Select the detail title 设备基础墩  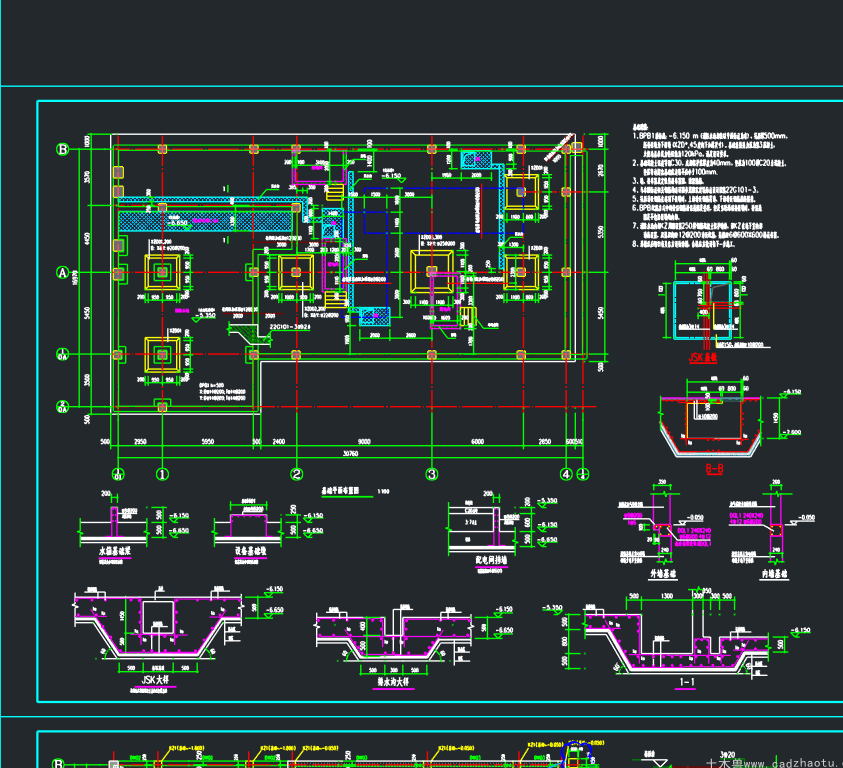(x=251, y=551)
